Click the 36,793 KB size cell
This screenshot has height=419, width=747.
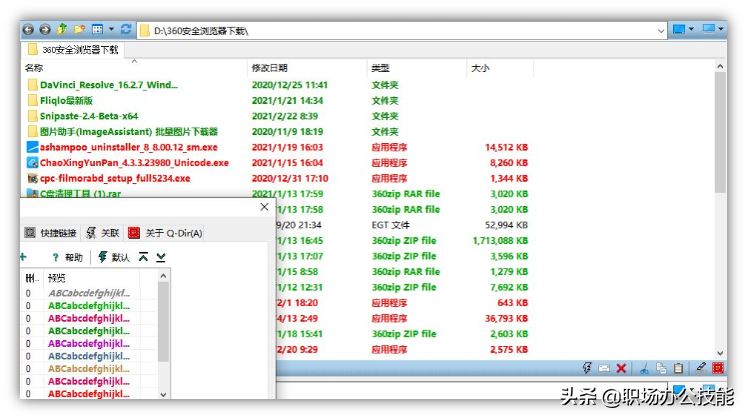coord(506,318)
